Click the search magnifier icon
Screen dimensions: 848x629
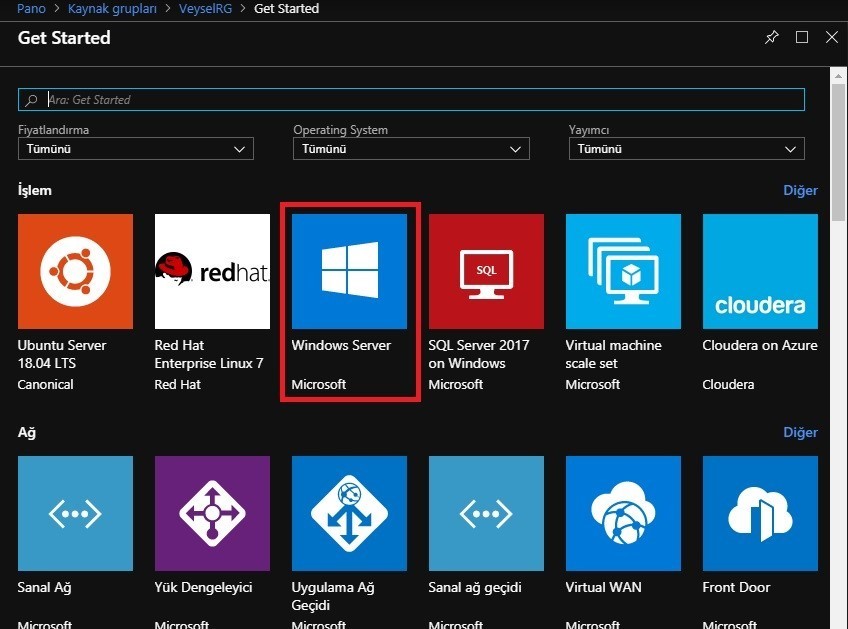31,100
